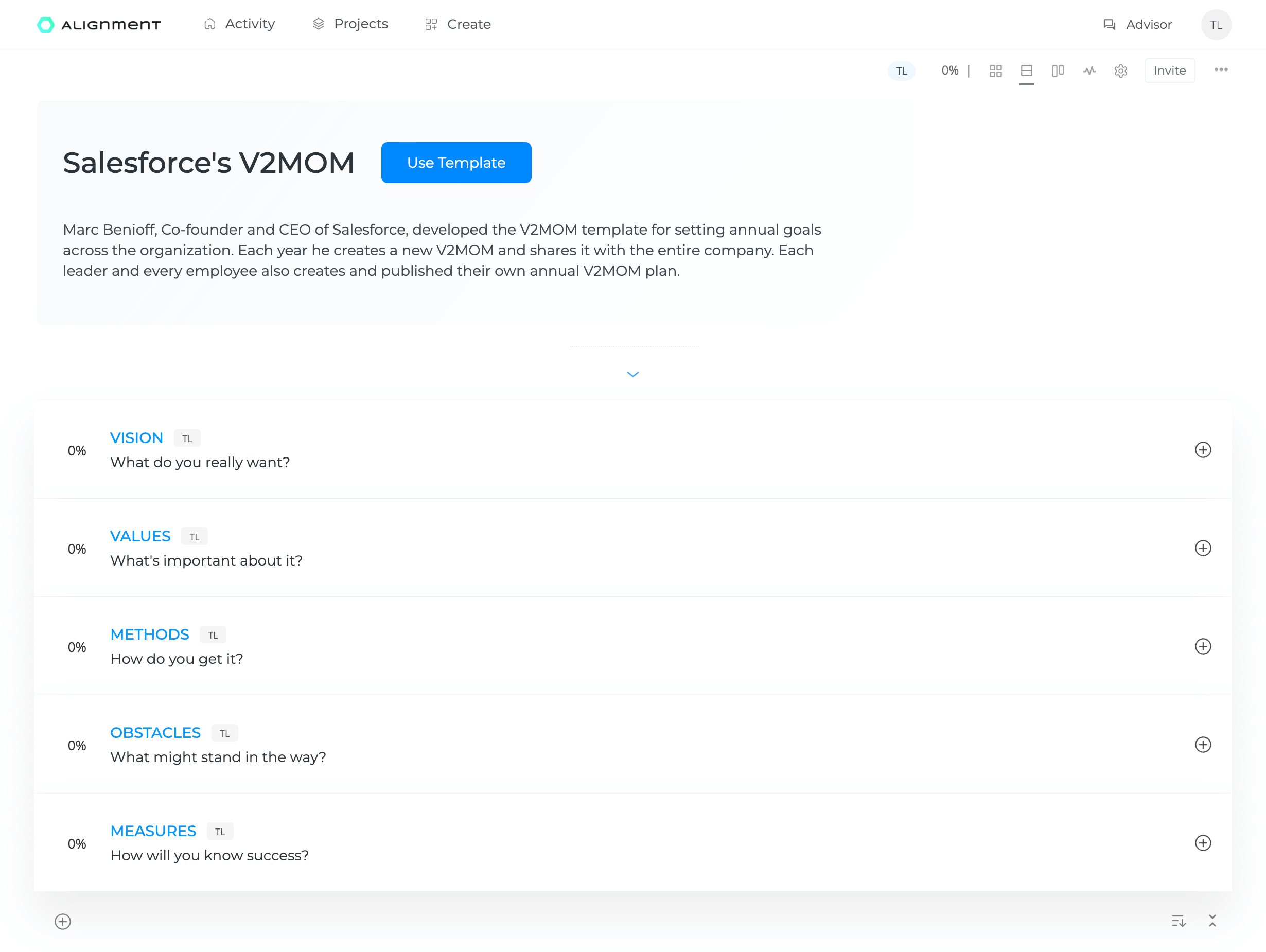The image size is (1266, 952).
Task: Open the more options ellipsis menu
Action: tap(1221, 70)
